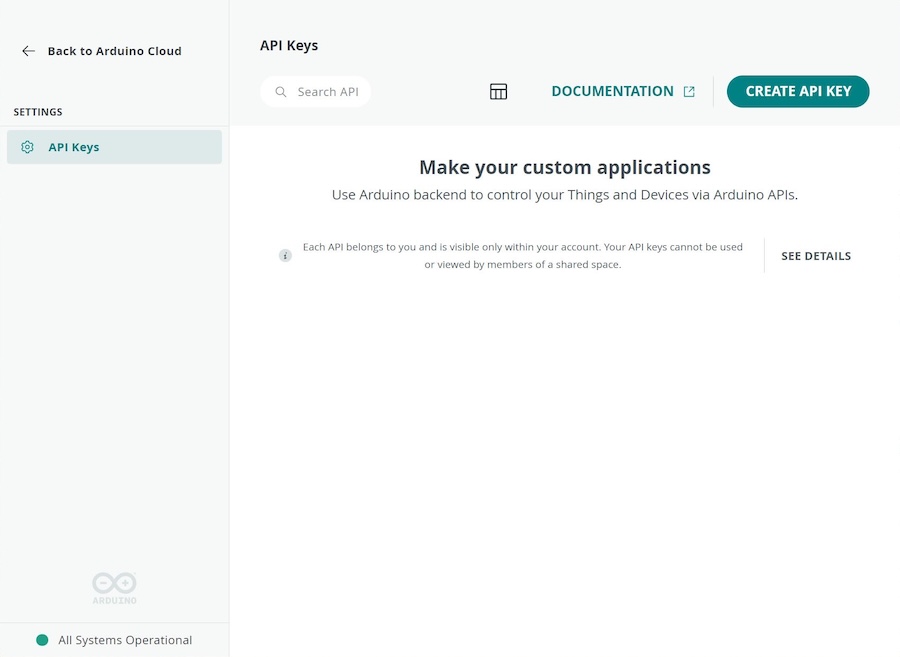Click the Arduino backend description subtitle
Image resolution: width=900 pixels, height=657 pixels.
click(564, 195)
